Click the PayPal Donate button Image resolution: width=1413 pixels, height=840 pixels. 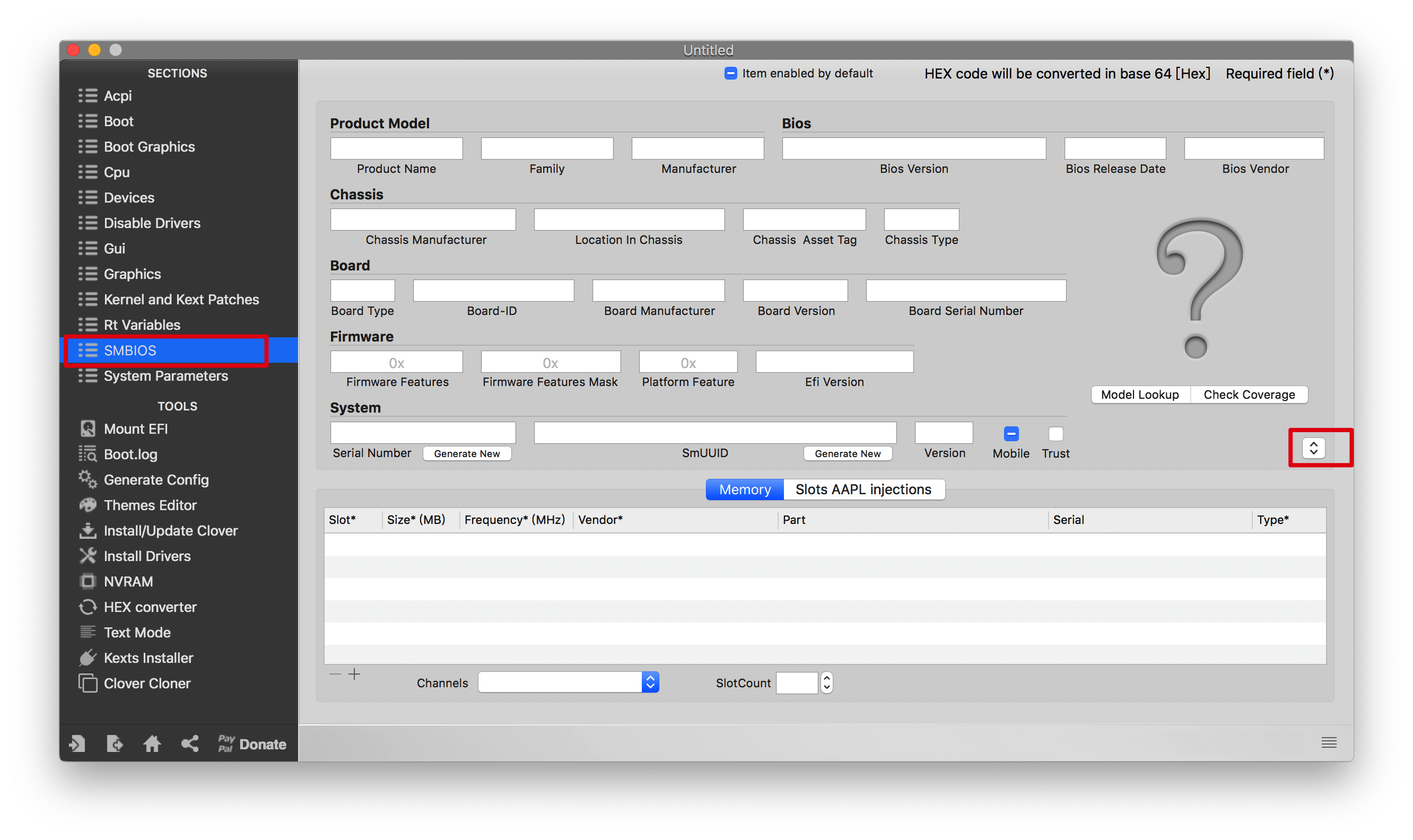(252, 744)
